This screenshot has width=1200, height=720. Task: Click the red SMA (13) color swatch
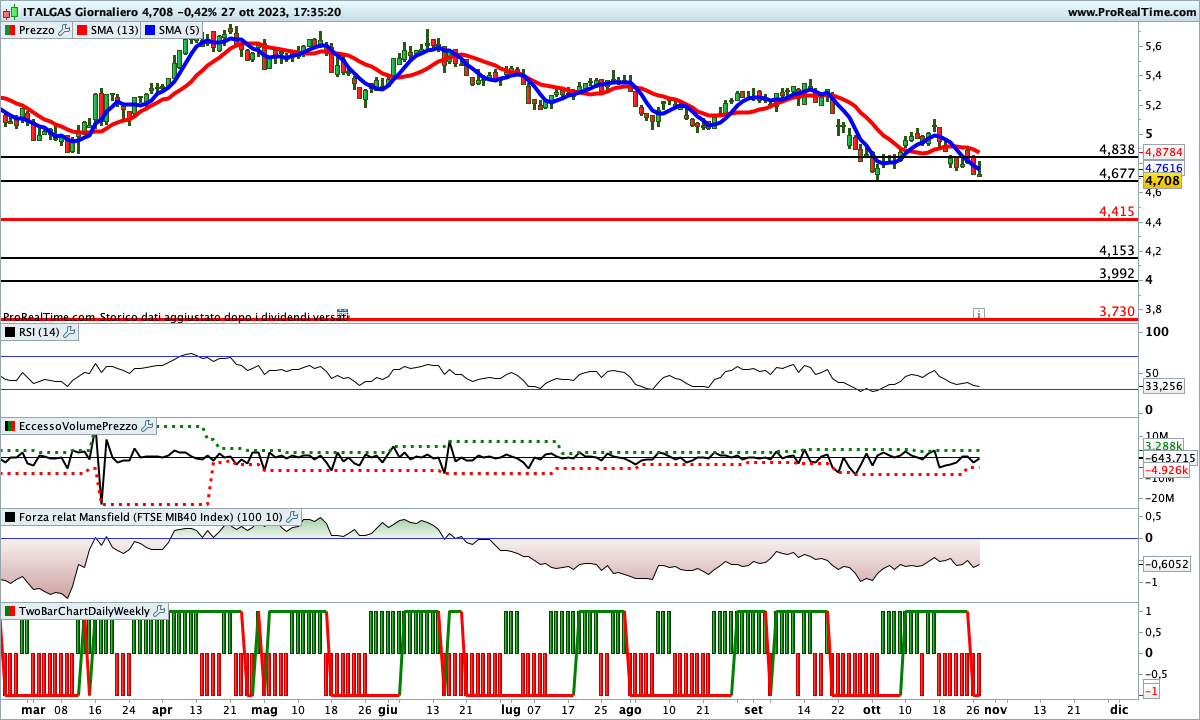(81, 30)
